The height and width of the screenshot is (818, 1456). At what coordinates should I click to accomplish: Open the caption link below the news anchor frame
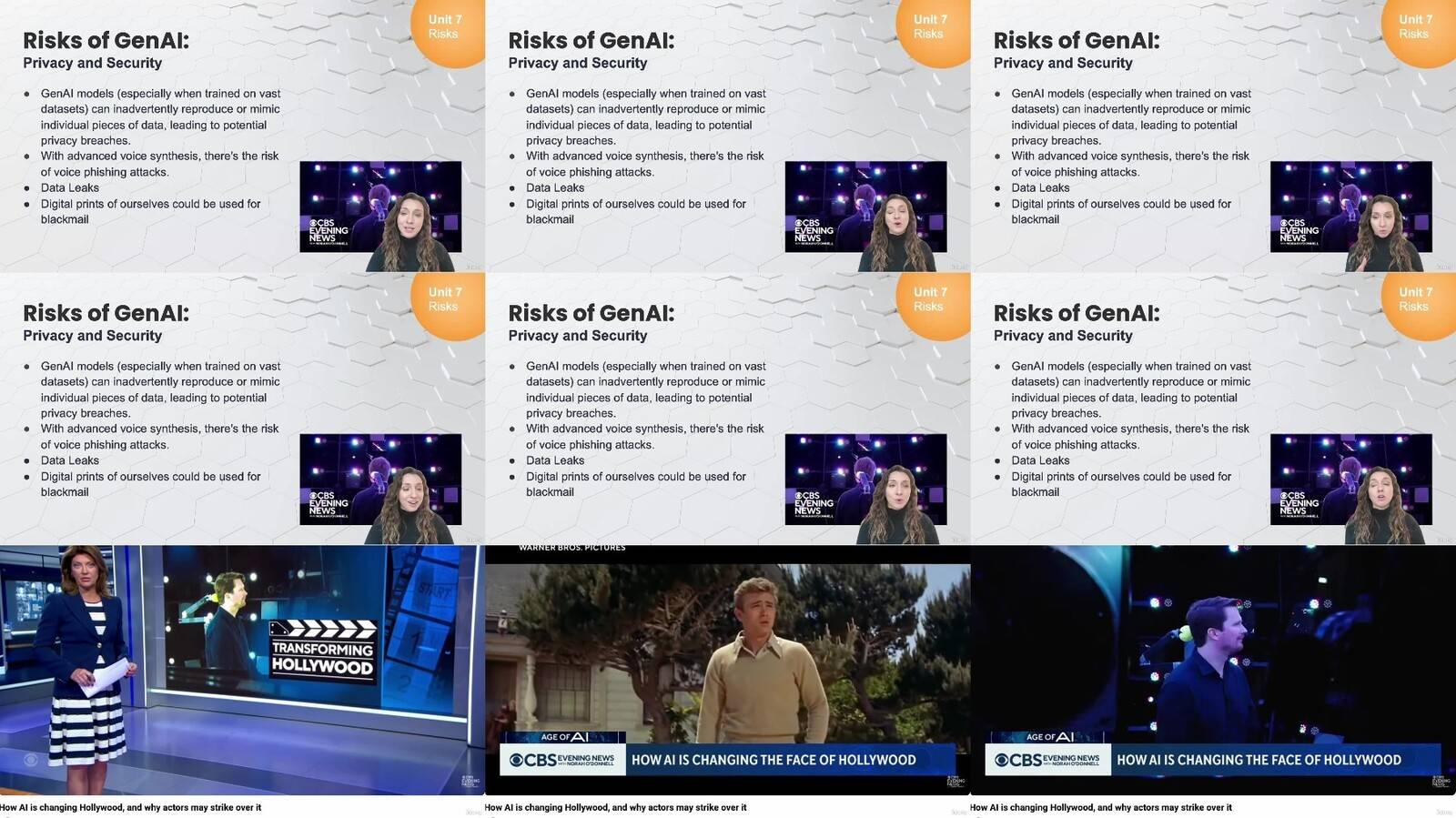(x=131, y=808)
